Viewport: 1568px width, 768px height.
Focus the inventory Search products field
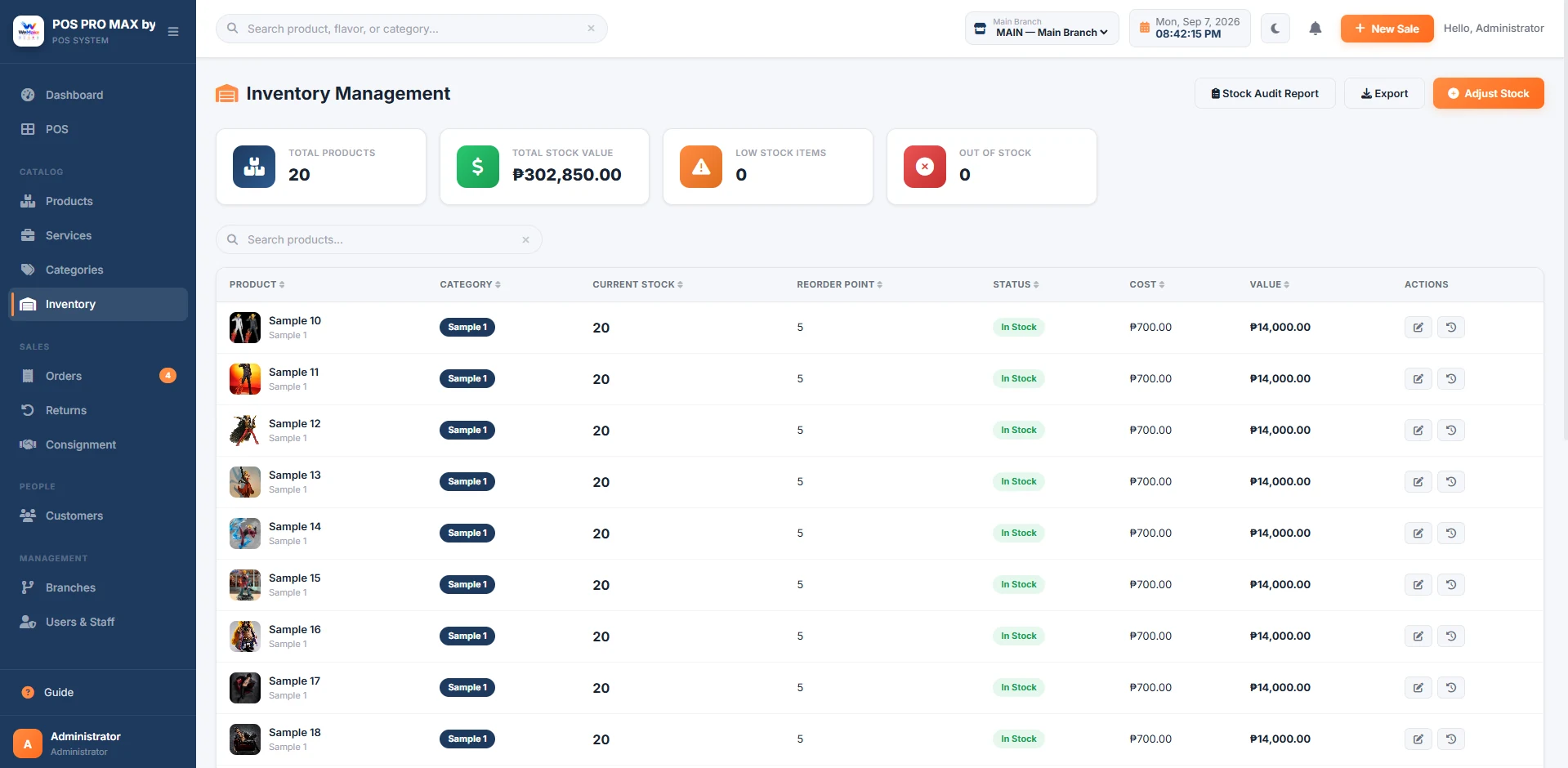(x=379, y=239)
